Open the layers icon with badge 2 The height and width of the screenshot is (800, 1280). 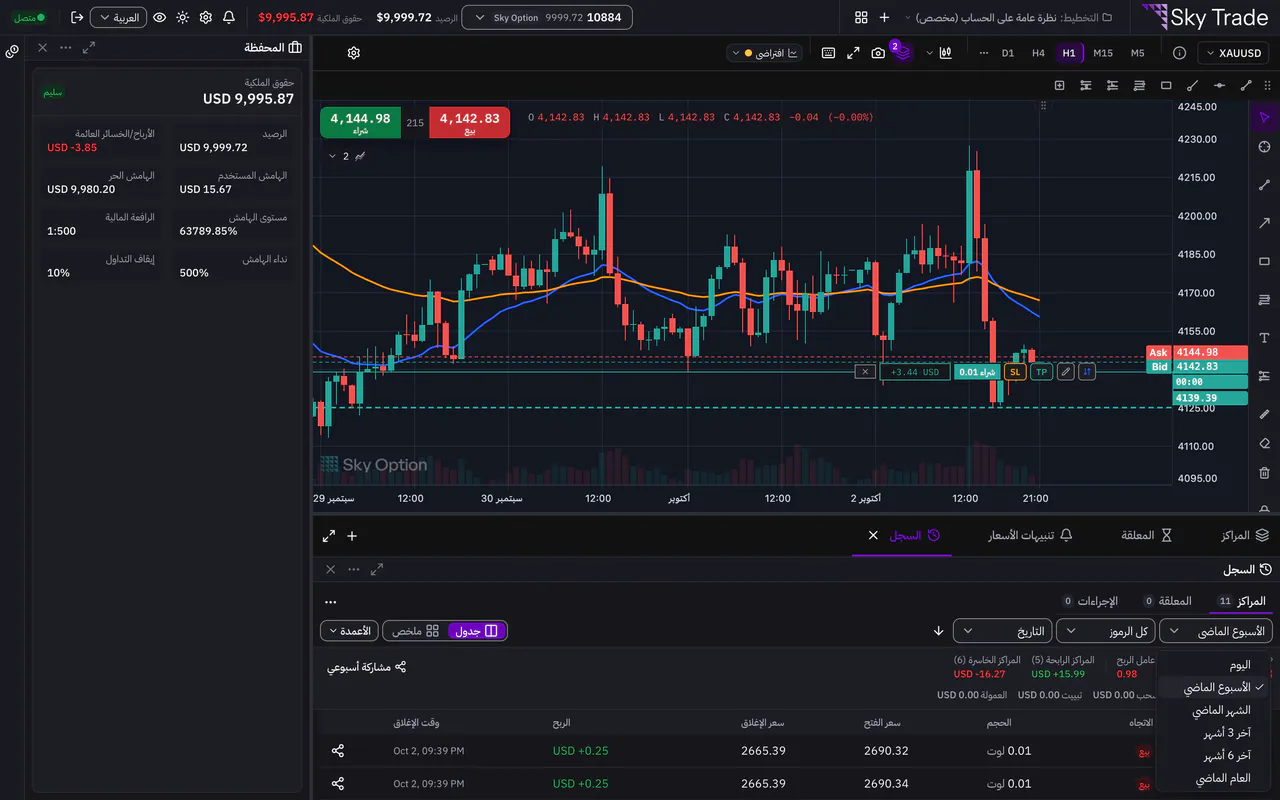[x=902, y=52]
